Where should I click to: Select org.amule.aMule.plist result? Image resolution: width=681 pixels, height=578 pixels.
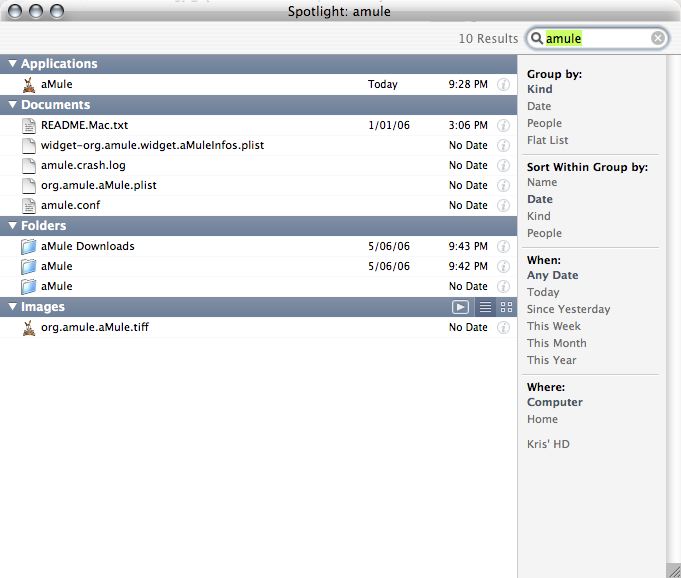coord(258,185)
